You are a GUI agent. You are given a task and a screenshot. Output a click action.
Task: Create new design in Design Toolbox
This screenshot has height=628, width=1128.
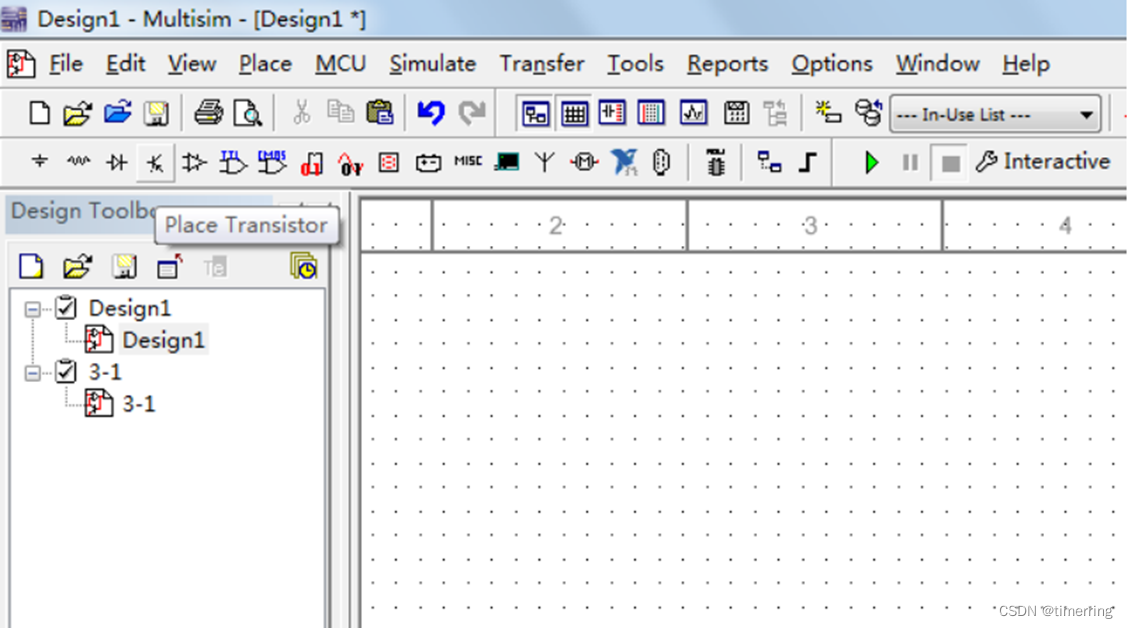click(x=31, y=267)
